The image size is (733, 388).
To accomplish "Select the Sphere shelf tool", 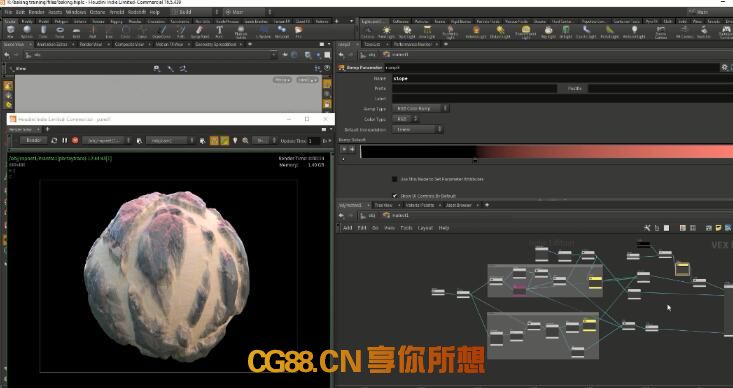I will [27, 32].
